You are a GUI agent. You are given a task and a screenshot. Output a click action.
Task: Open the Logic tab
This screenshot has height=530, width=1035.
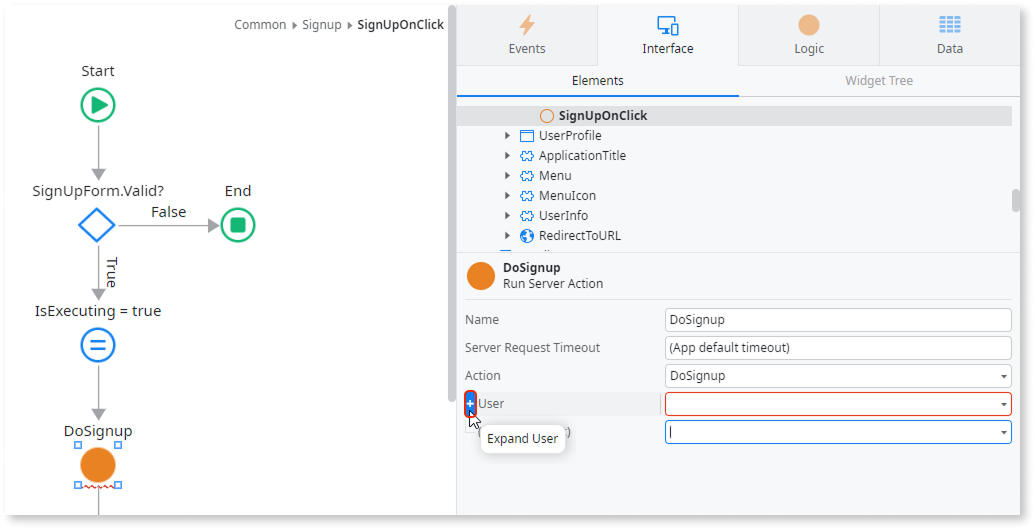809,35
